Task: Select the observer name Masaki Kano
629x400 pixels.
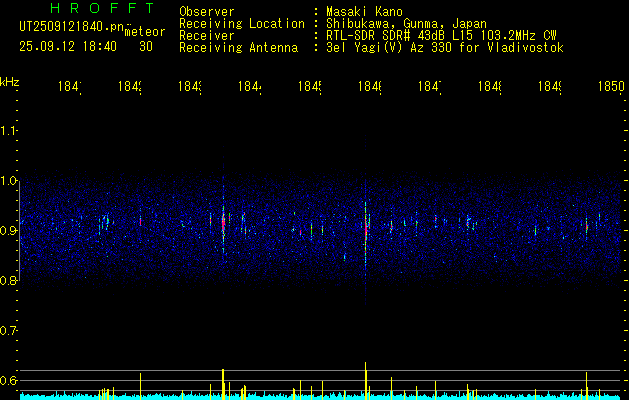Action: coord(364,11)
